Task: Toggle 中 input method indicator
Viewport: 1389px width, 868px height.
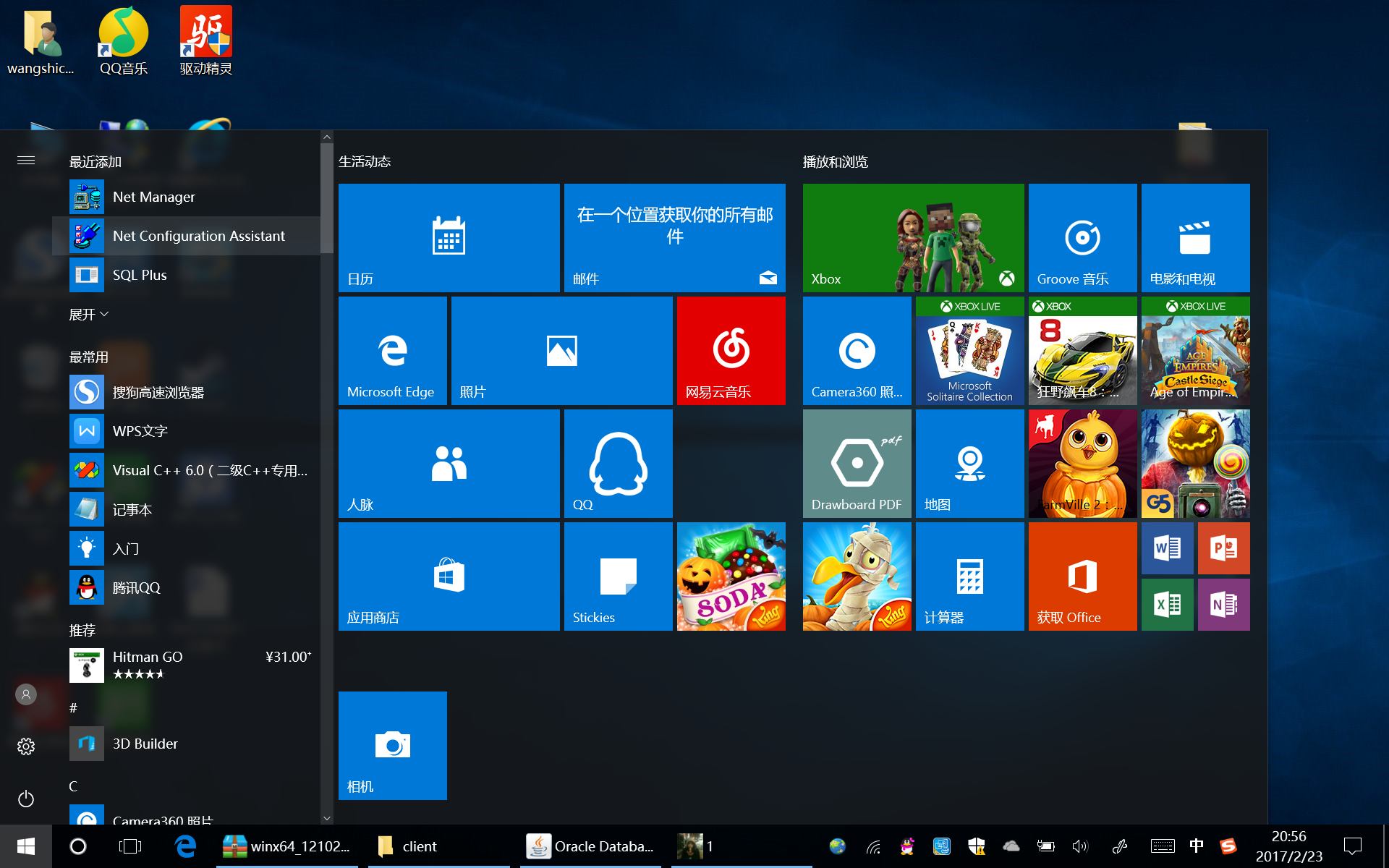Action: 1196,846
